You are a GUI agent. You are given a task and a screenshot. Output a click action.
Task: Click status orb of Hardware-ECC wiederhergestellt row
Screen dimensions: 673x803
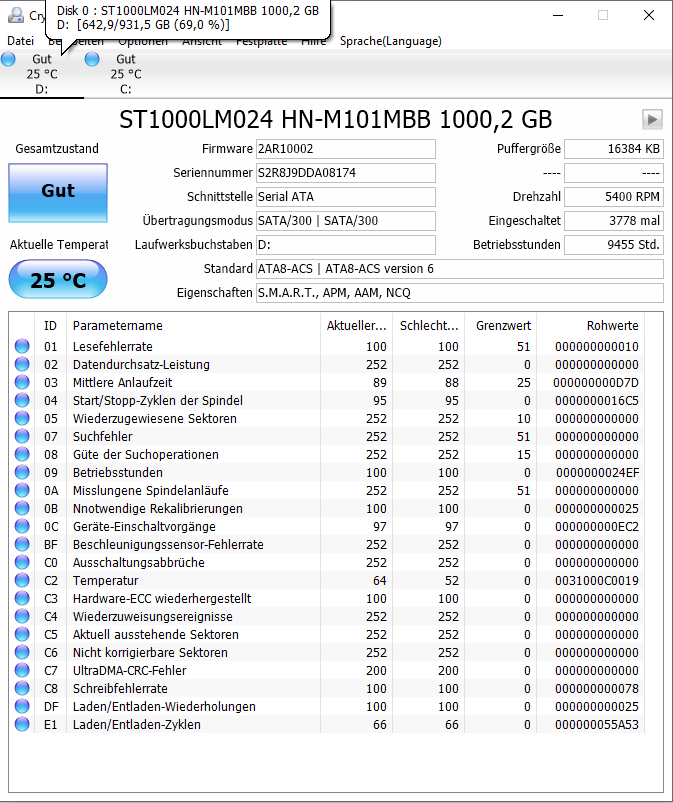(22, 598)
